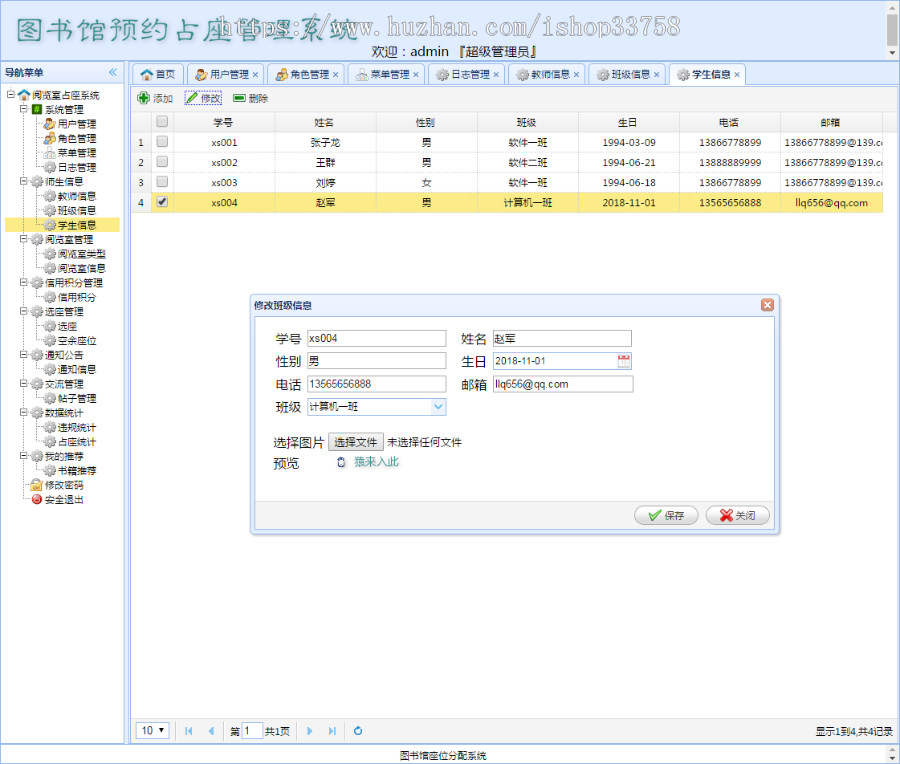Collapse the navigation sidebar with « icon
Screen dimensions: 900x764
[112, 71]
